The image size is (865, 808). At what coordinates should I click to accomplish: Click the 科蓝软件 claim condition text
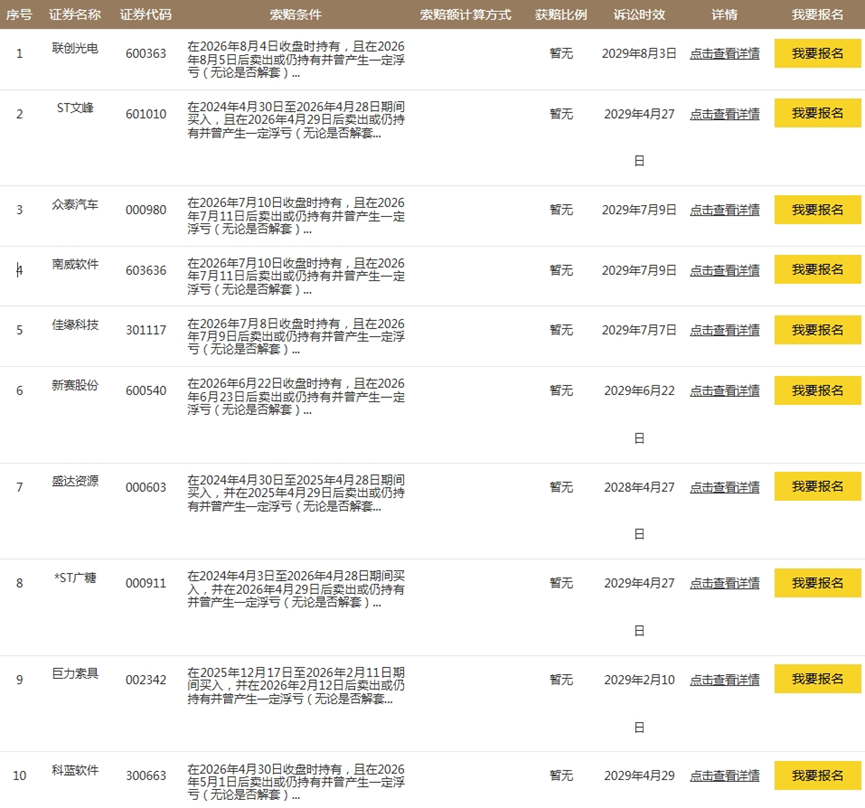point(296,782)
